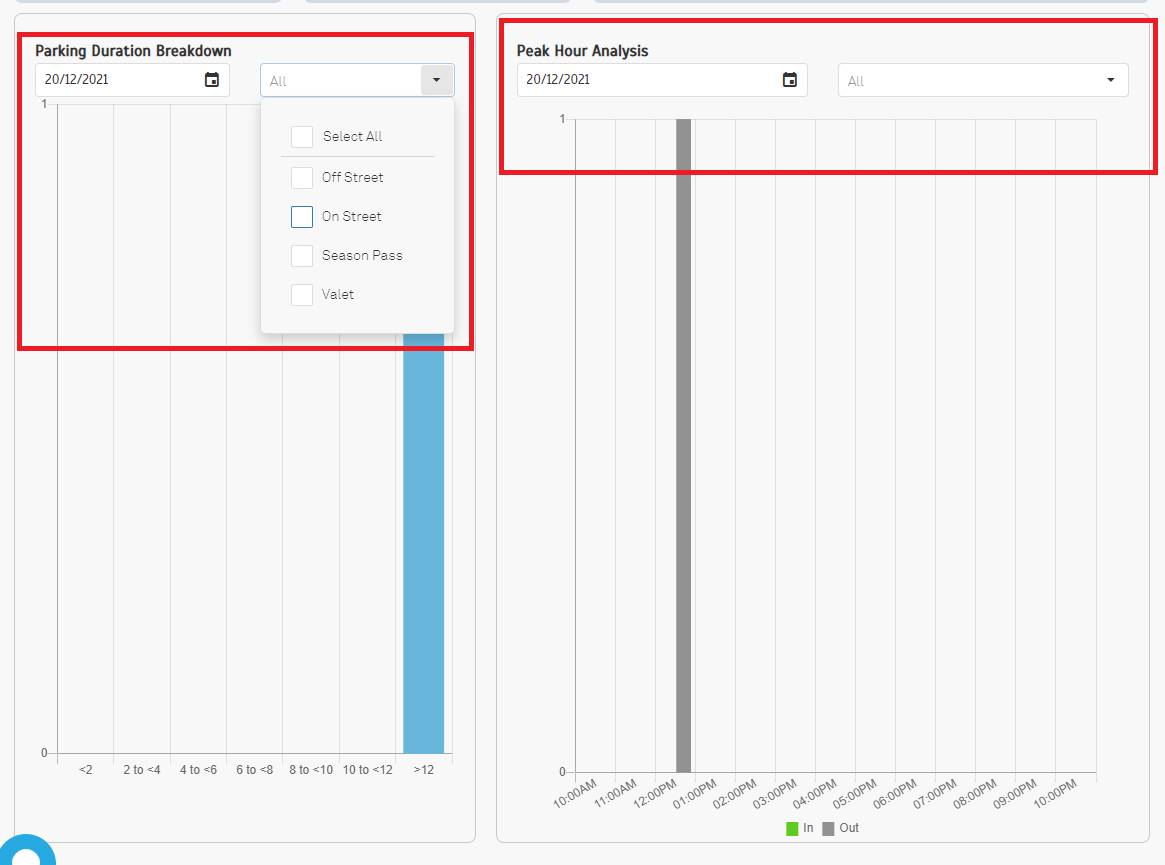Click the 05:00PM axis label
1165x865 pixels.
pyautogui.click(x=854, y=794)
